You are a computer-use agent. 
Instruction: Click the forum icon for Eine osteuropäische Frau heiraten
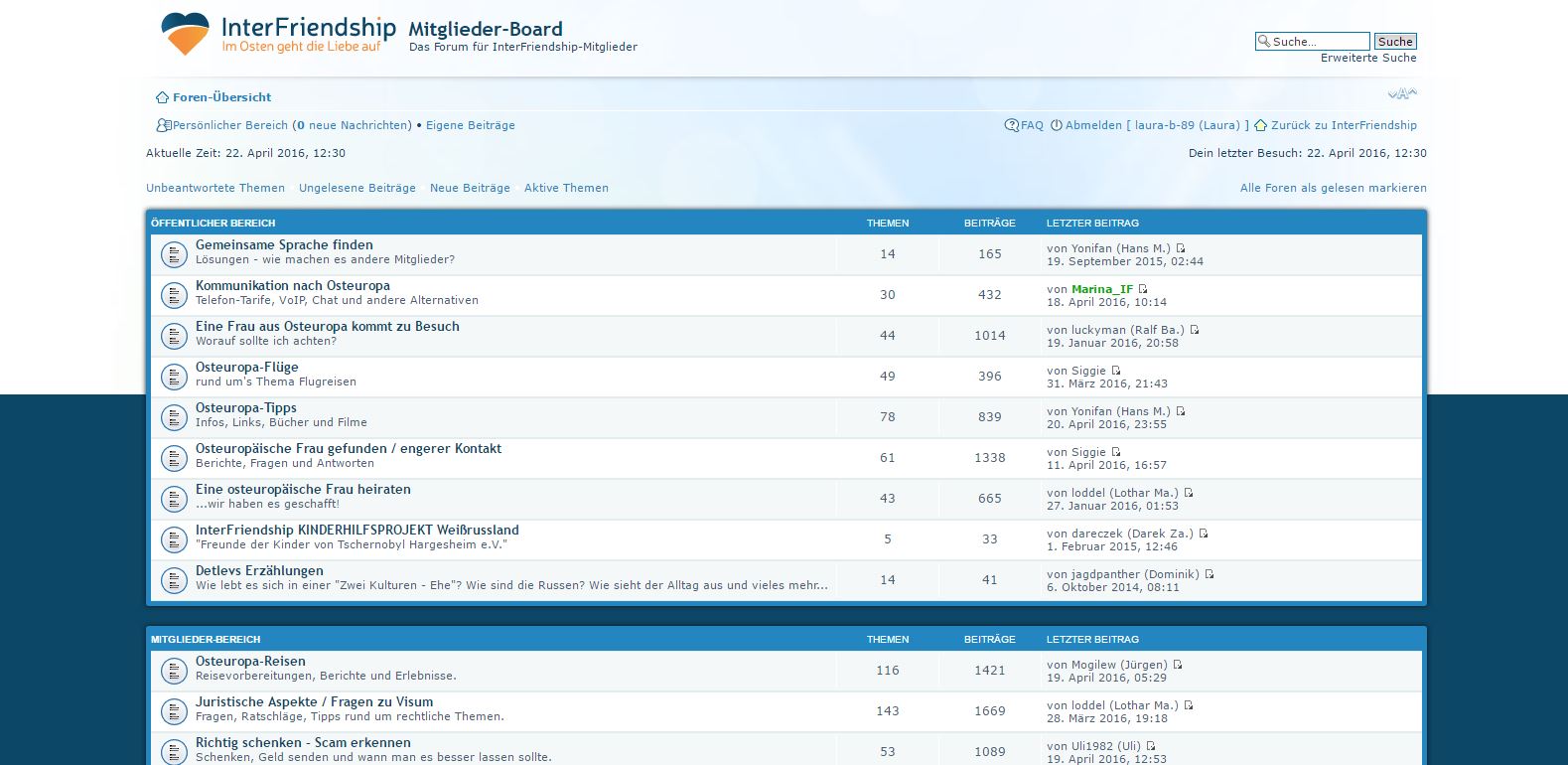(174, 499)
